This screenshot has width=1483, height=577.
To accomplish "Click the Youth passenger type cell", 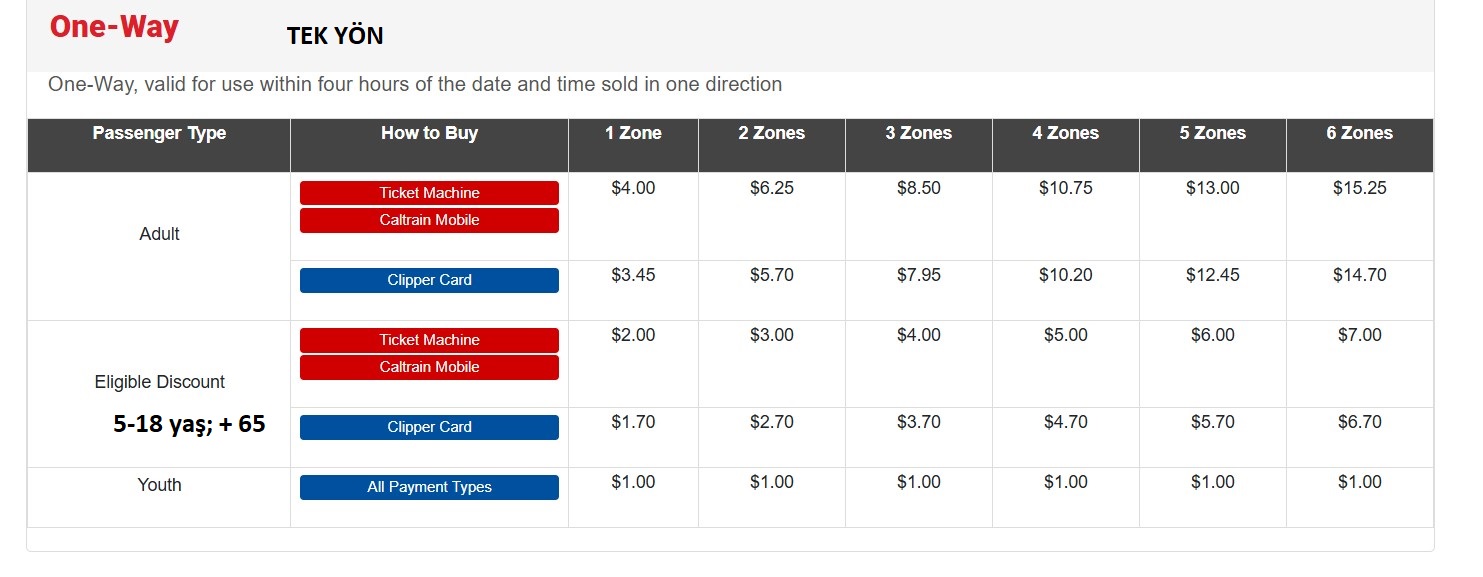I will (159, 485).
